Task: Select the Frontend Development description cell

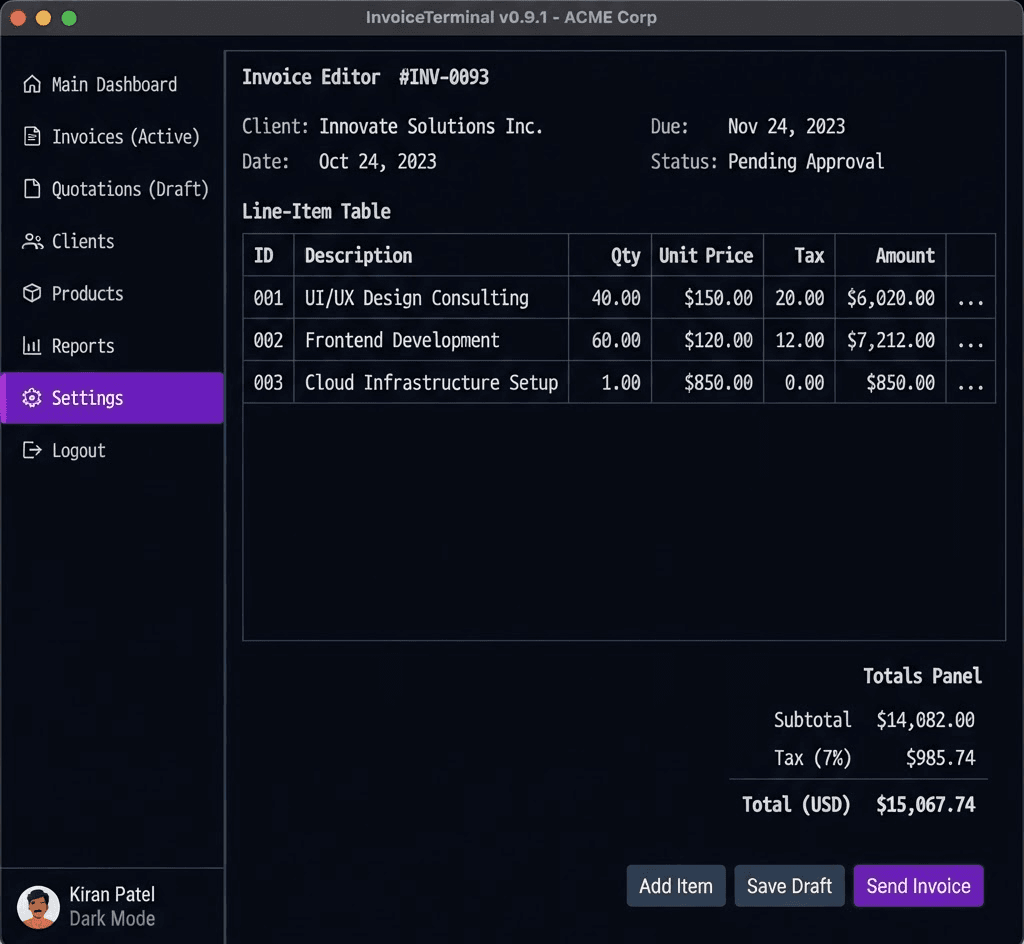Action: point(431,340)
